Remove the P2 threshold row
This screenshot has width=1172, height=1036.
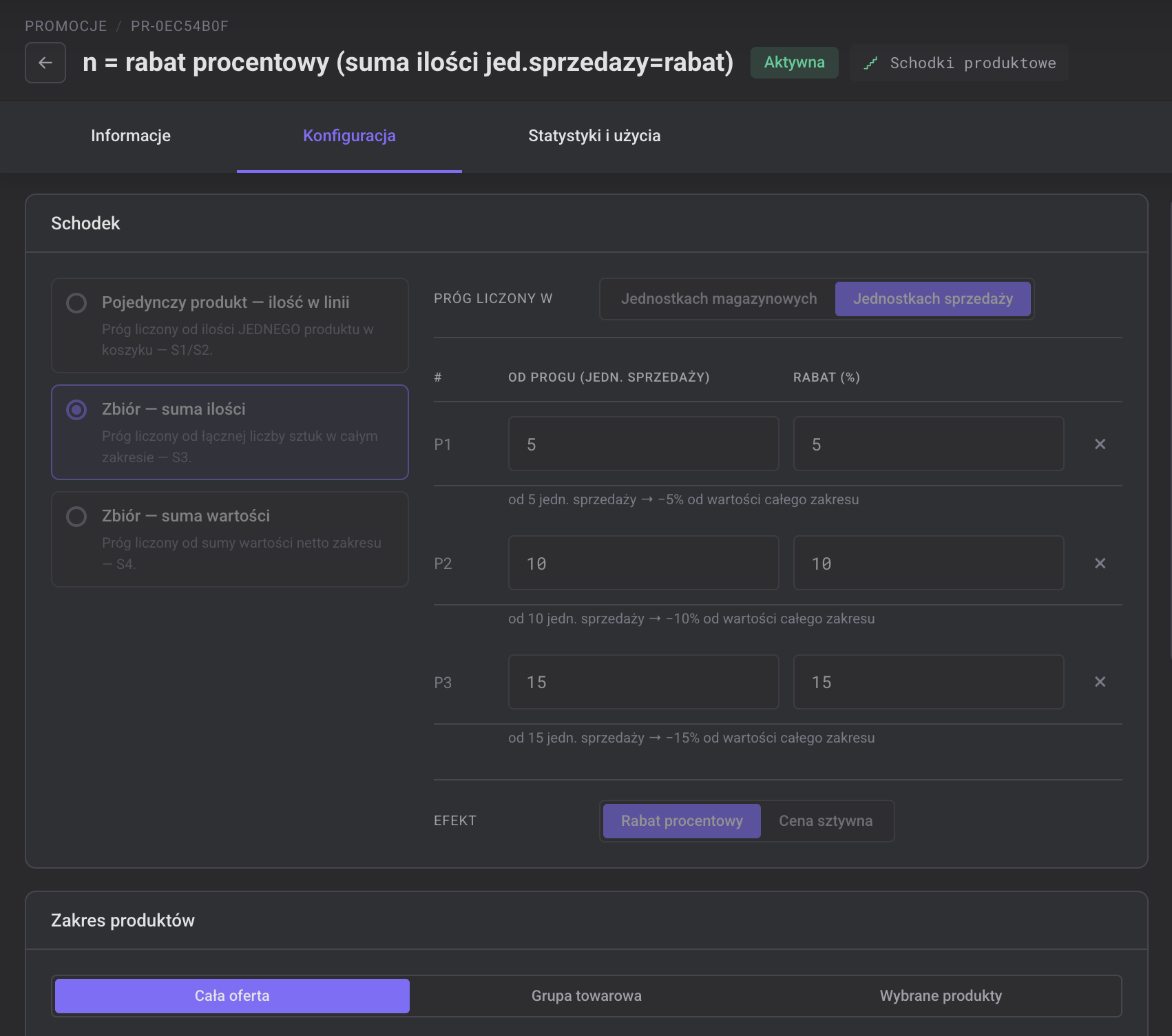point(1100,563)
